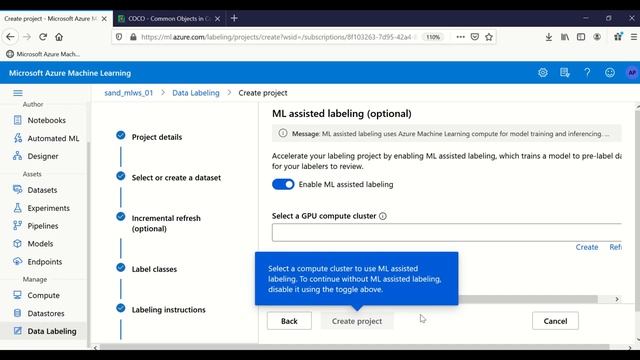
Task: Bookmark this page with the star
Action: [x=489, y=37]
